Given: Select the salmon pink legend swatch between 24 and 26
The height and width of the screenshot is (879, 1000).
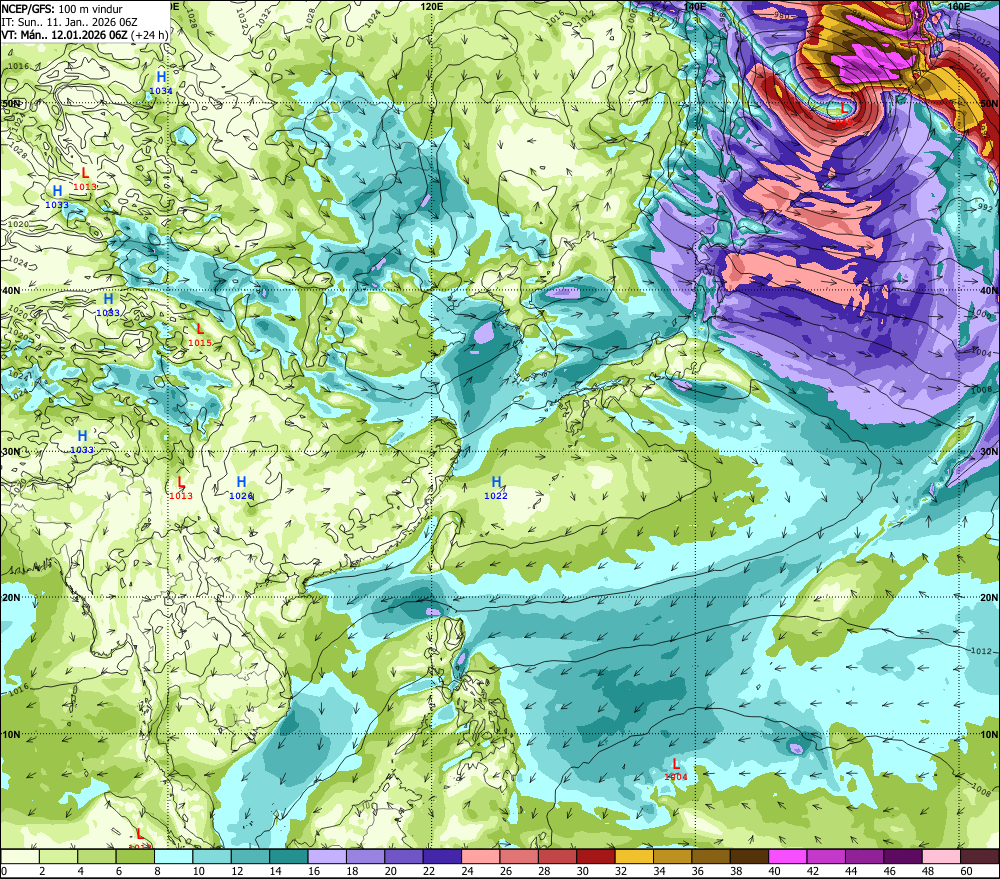Looking at the screenshot, I should 480,857.
